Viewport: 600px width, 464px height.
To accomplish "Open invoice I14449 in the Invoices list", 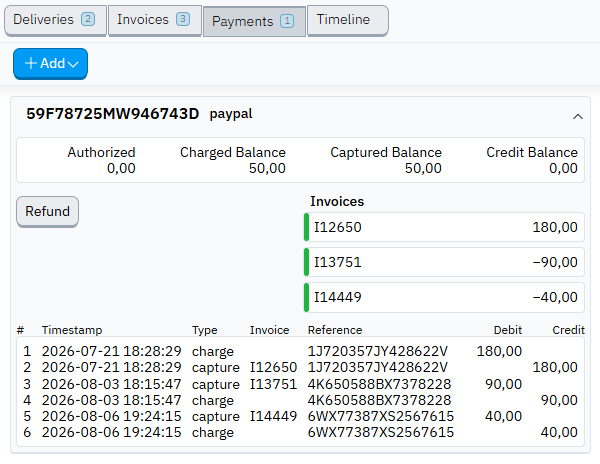I will click(x=444, y=297).
